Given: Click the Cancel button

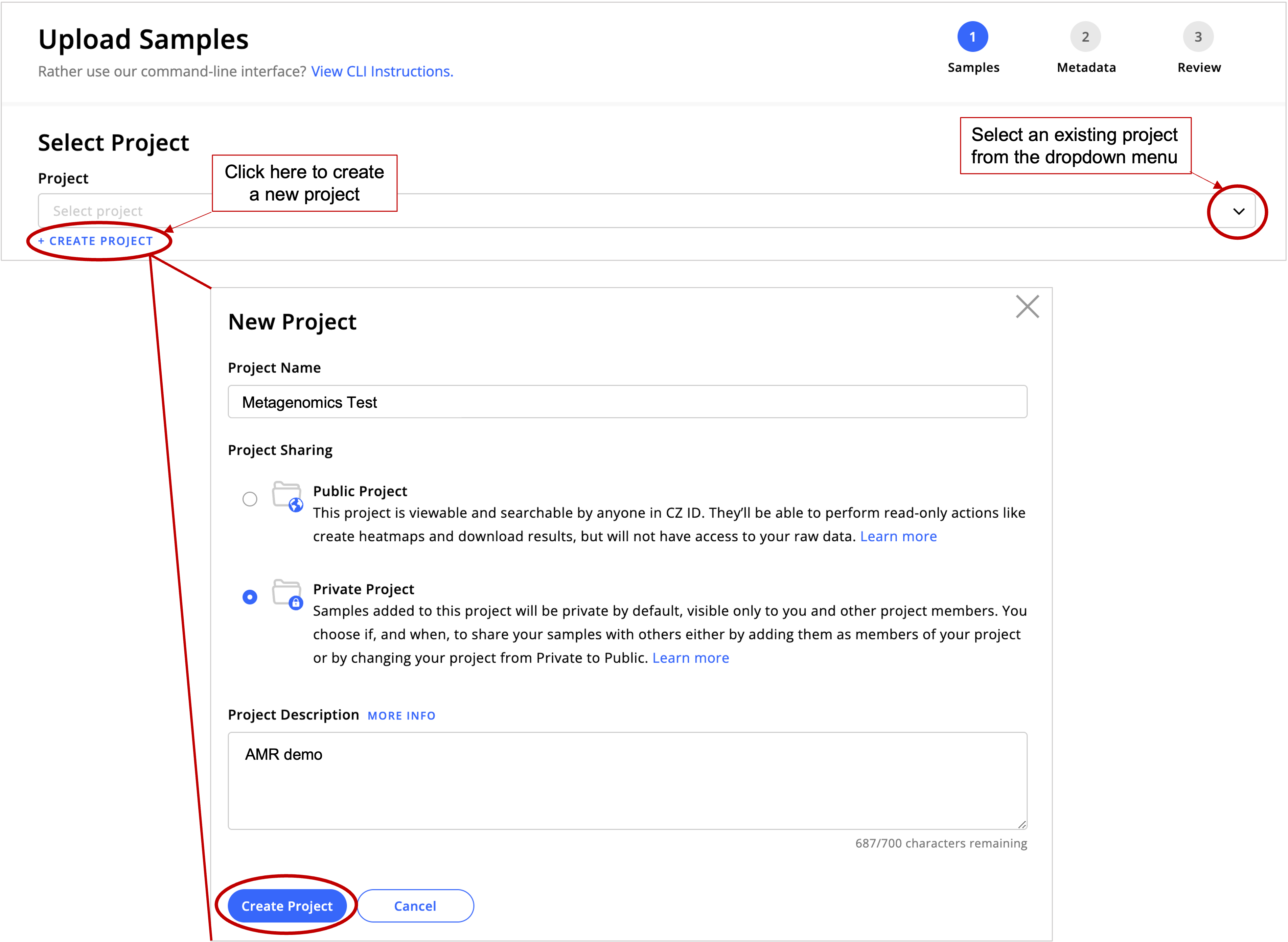Looking at the screenshot, I should tap(415, 905).
